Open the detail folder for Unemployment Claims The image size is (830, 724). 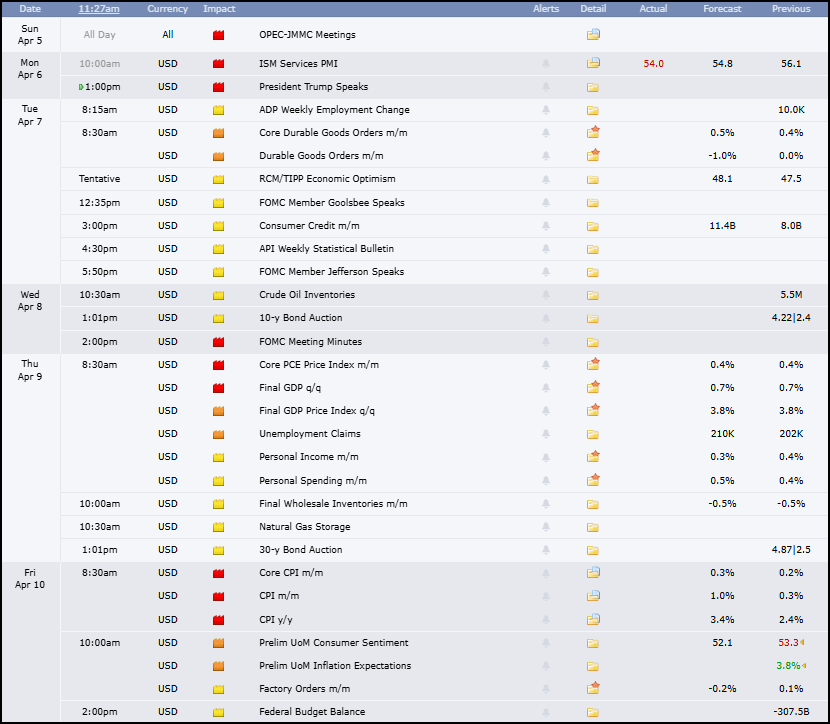tap(593, 433)
